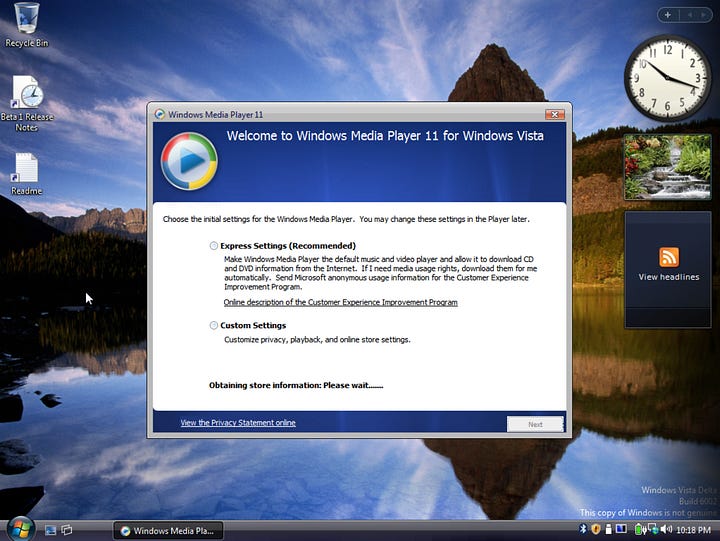Image resolution: width=720 pixels, height=541 pixels.
Task: Open the Customer Experience Improvement Program description link
Action: (x=340, y=302)
